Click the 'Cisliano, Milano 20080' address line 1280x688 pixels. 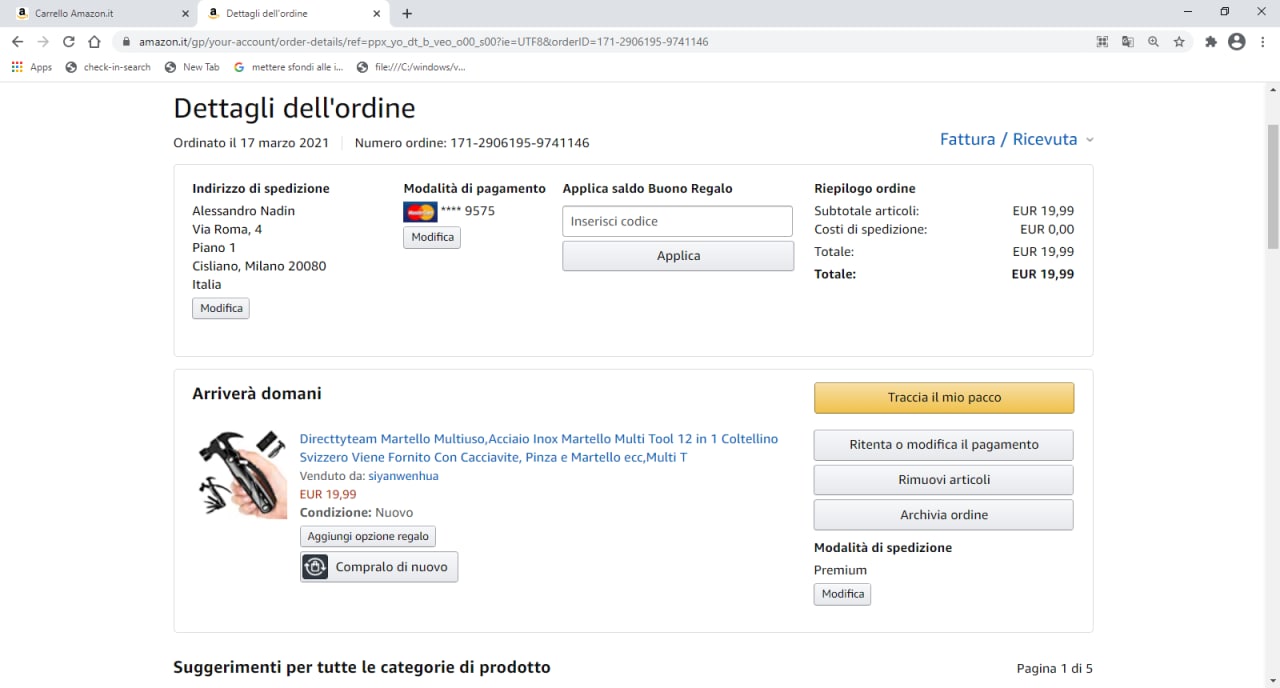259,266
